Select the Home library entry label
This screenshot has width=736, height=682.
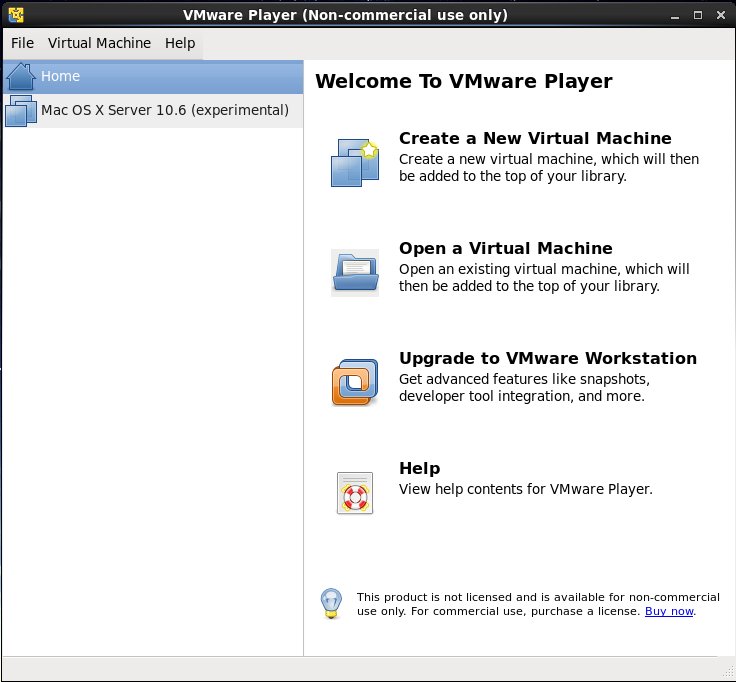pyautogui.click(x=61, y=76)
